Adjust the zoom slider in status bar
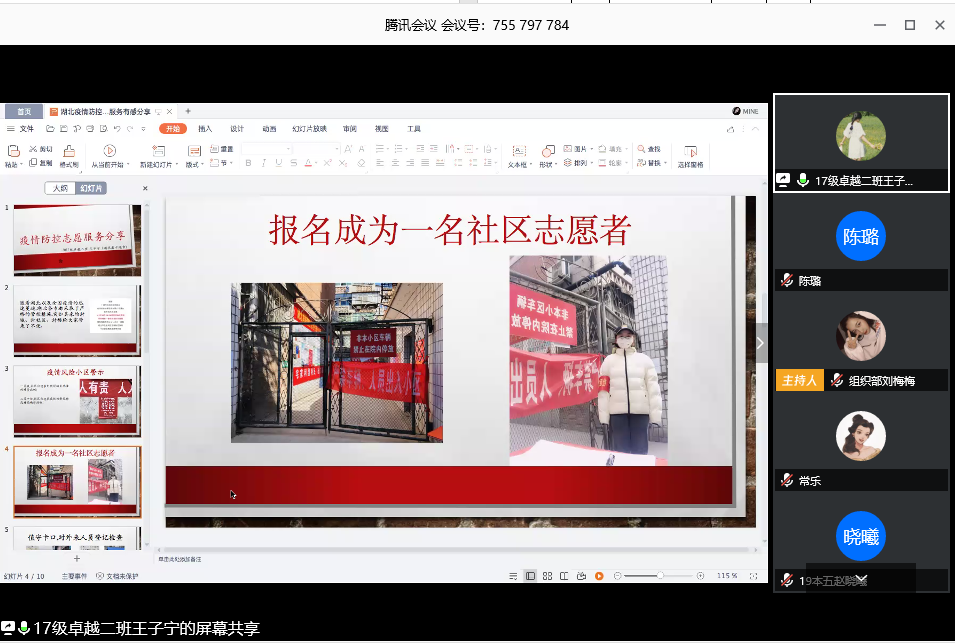 (x=660, y=576)
